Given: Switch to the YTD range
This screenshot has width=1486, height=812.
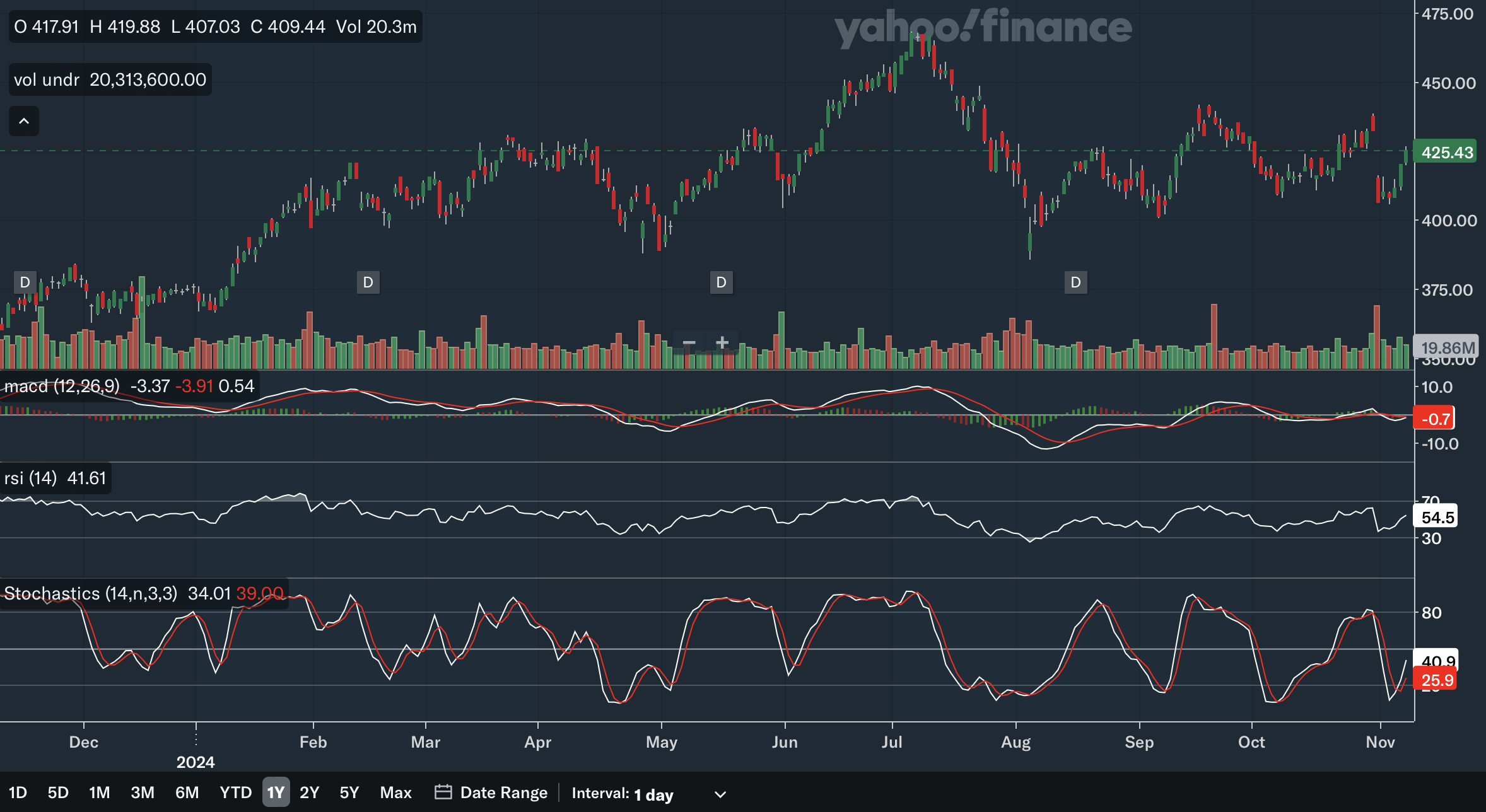Looking at the screenshot, I should (x=235, y=792).
